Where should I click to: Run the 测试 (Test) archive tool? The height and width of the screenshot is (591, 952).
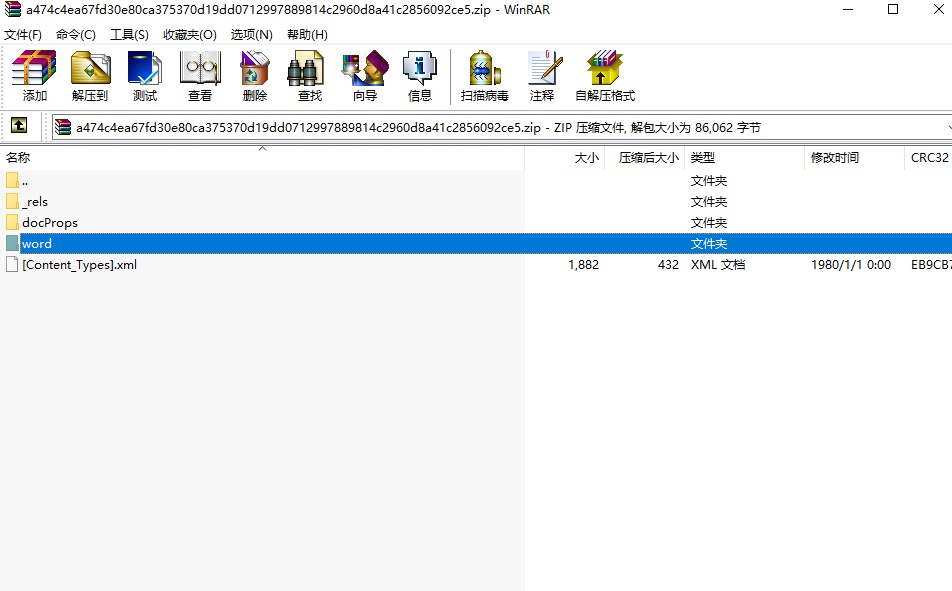tap(144, 76)
